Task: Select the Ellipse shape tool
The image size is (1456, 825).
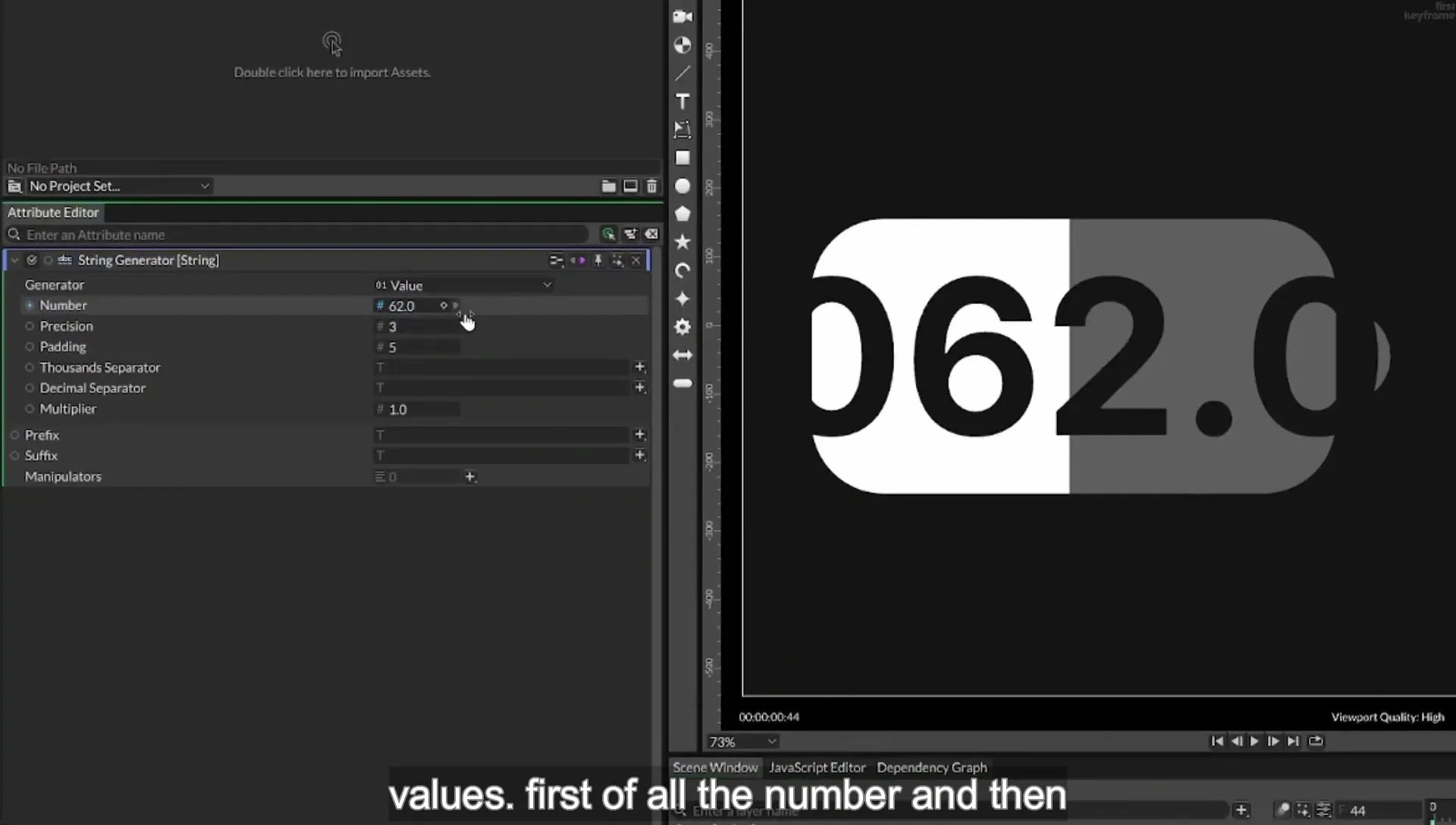Action: tap(682, 186)
